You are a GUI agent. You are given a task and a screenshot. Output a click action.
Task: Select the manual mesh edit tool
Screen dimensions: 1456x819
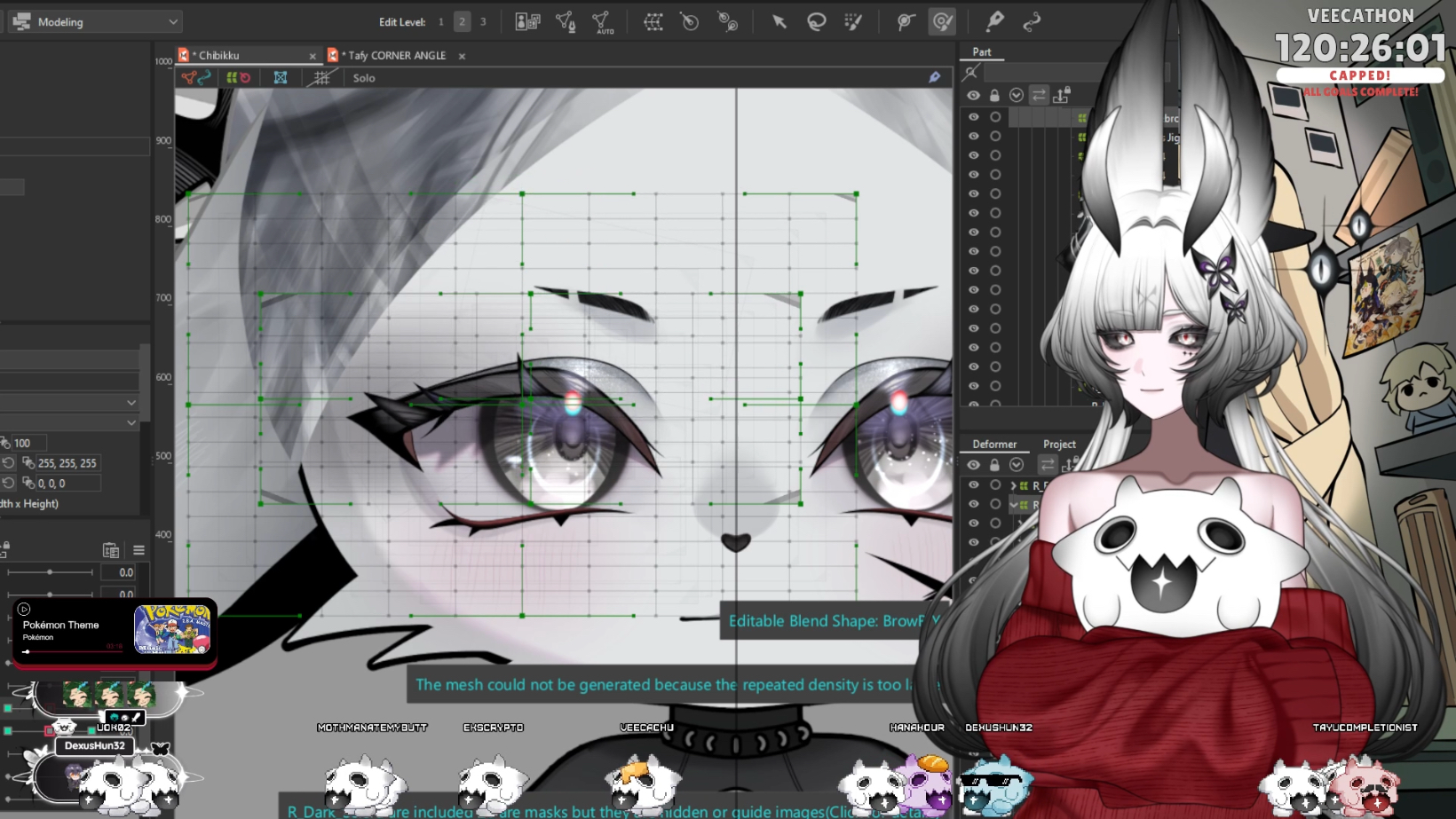565,21
